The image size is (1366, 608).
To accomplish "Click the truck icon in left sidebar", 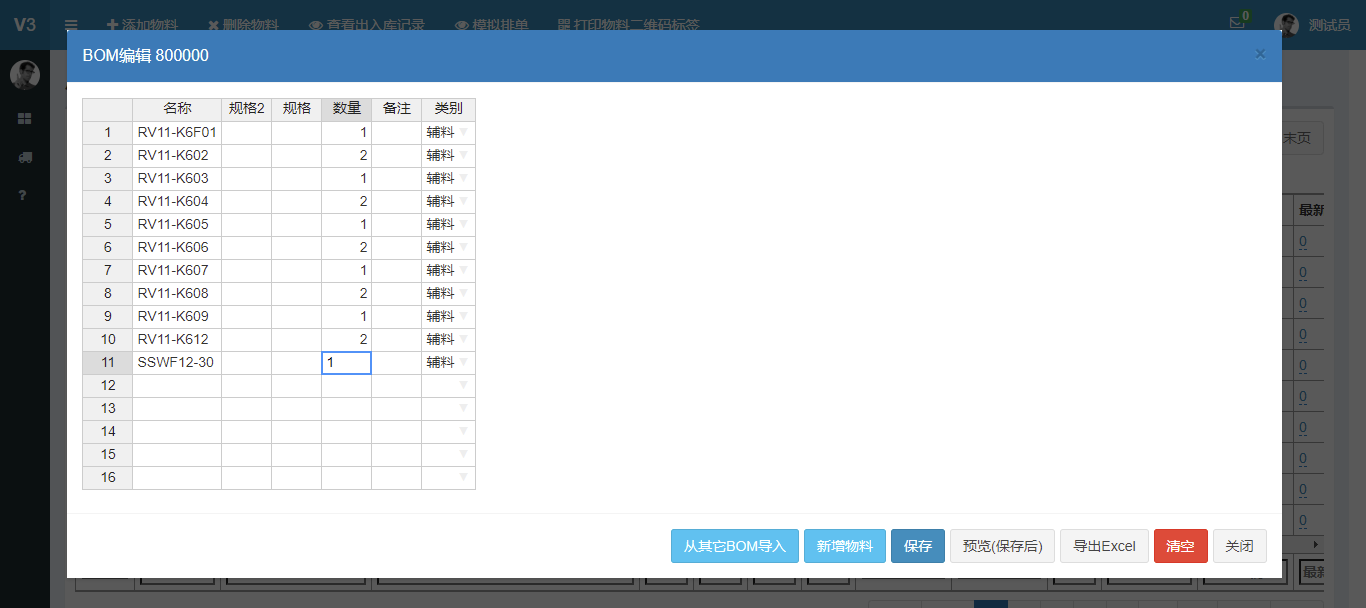I will (24, 157).
